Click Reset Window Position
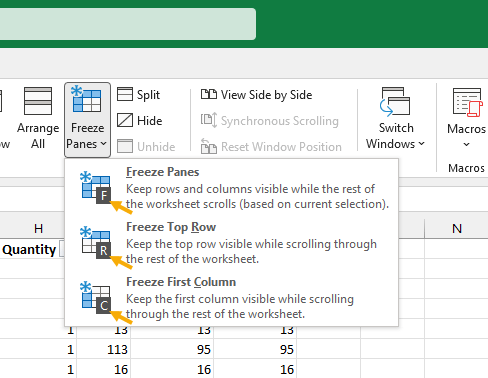The width and height of the screenshot is (488, 378). (271, 147)
